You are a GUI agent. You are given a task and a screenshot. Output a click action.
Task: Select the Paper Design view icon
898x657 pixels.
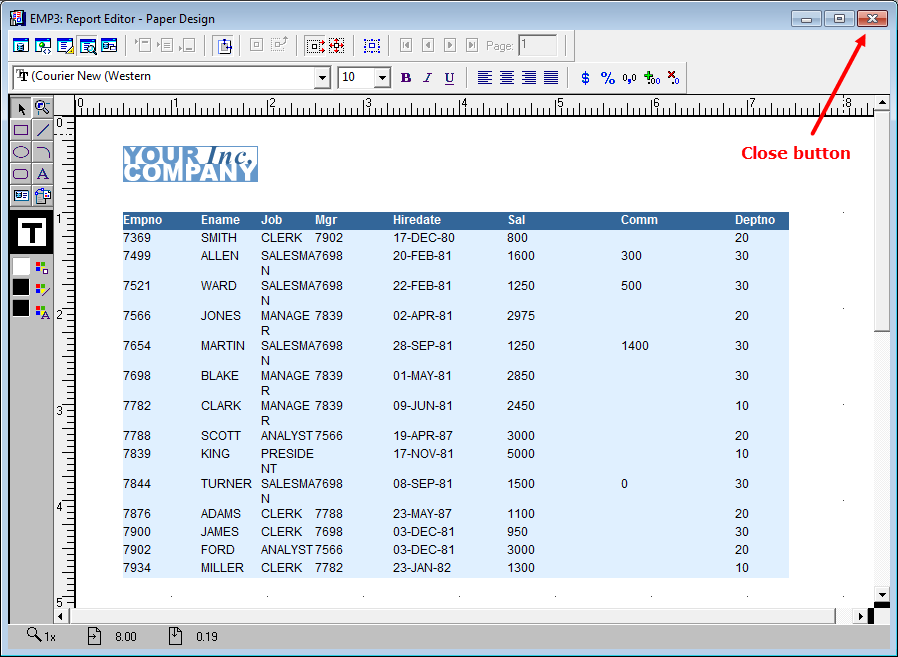(88, 45)
